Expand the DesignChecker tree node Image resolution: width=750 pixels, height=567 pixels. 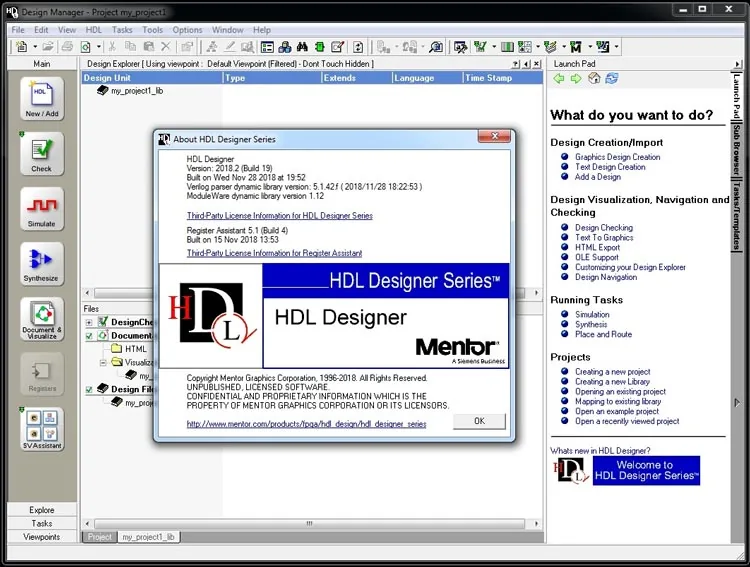pos(89,322)
